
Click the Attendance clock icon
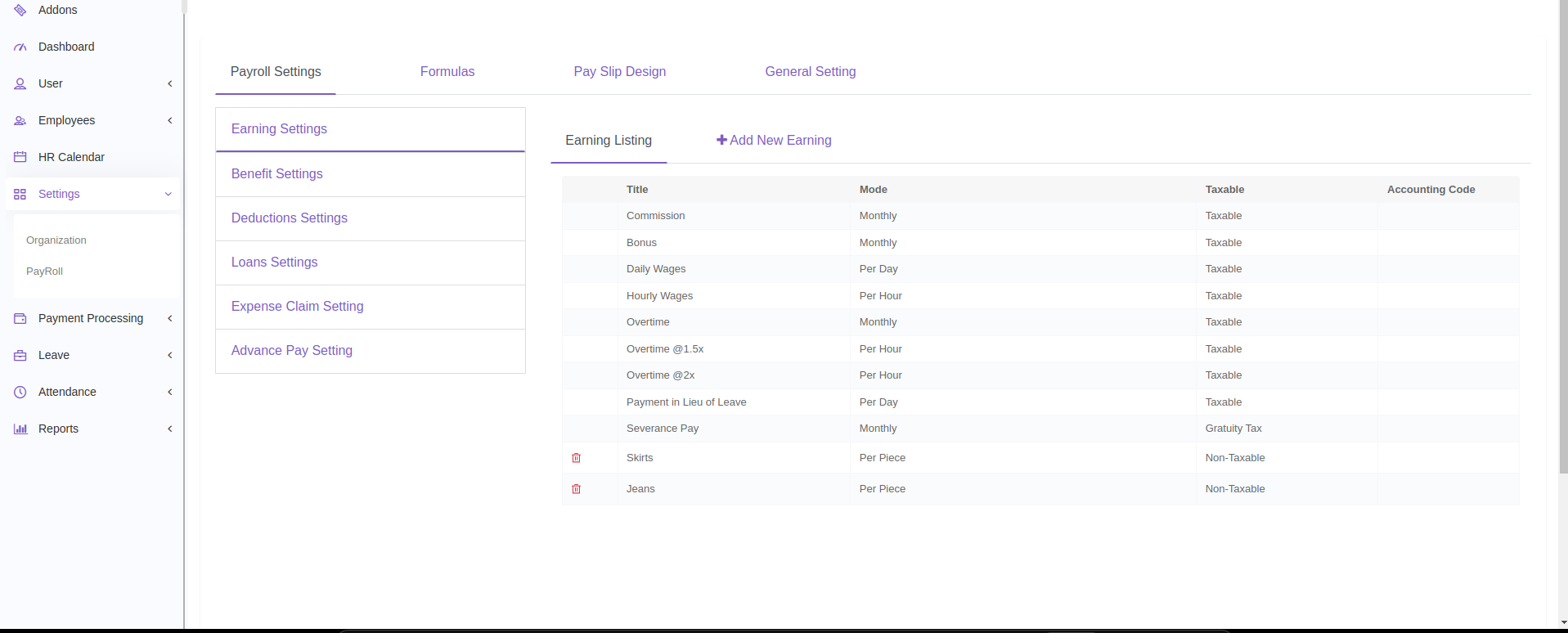pos(20,392)
